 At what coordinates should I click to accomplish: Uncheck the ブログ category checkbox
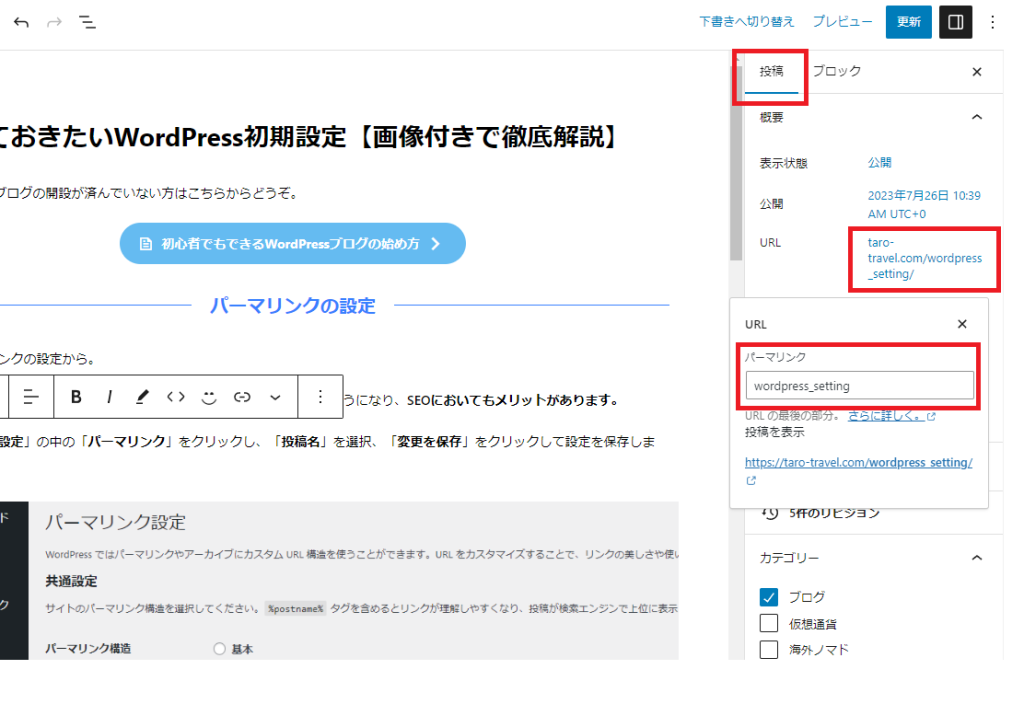coord(769,597)
